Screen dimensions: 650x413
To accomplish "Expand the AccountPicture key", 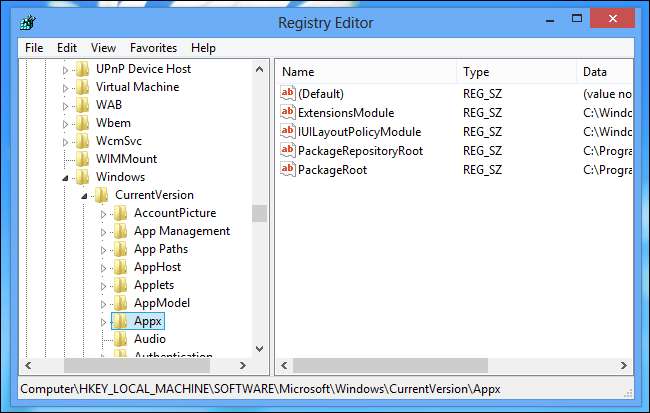I will (103, 214).
